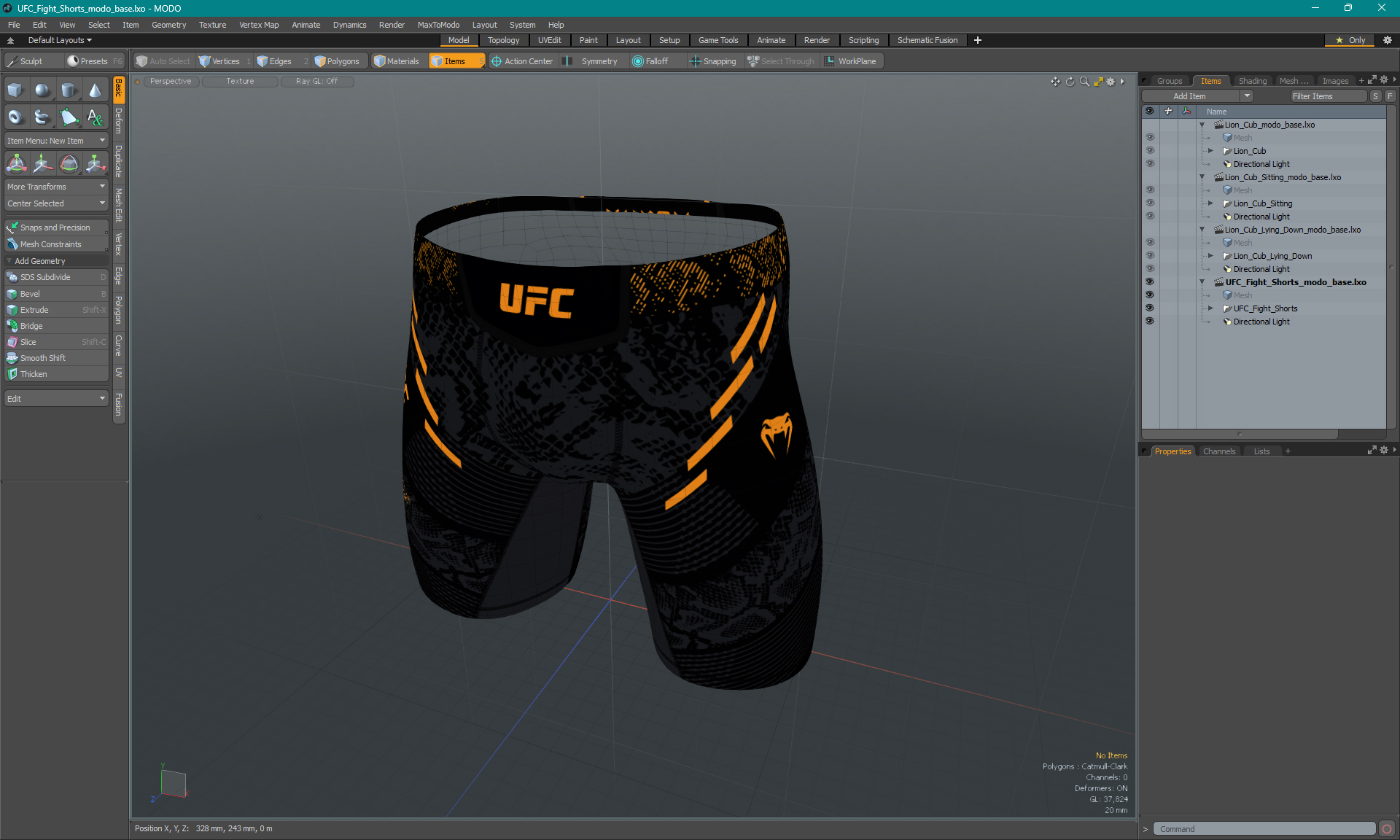Open the Item Menu: New Item dropdown
The height and width of the screenshot is (840, 1400).
56,141
